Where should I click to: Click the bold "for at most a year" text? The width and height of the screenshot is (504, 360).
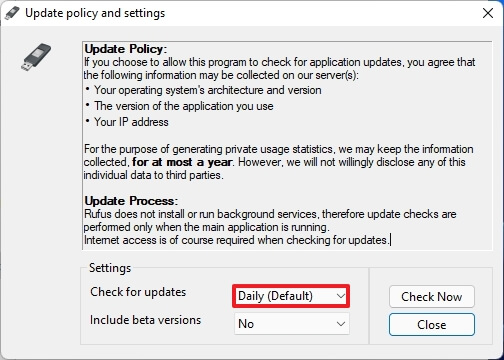182,162
